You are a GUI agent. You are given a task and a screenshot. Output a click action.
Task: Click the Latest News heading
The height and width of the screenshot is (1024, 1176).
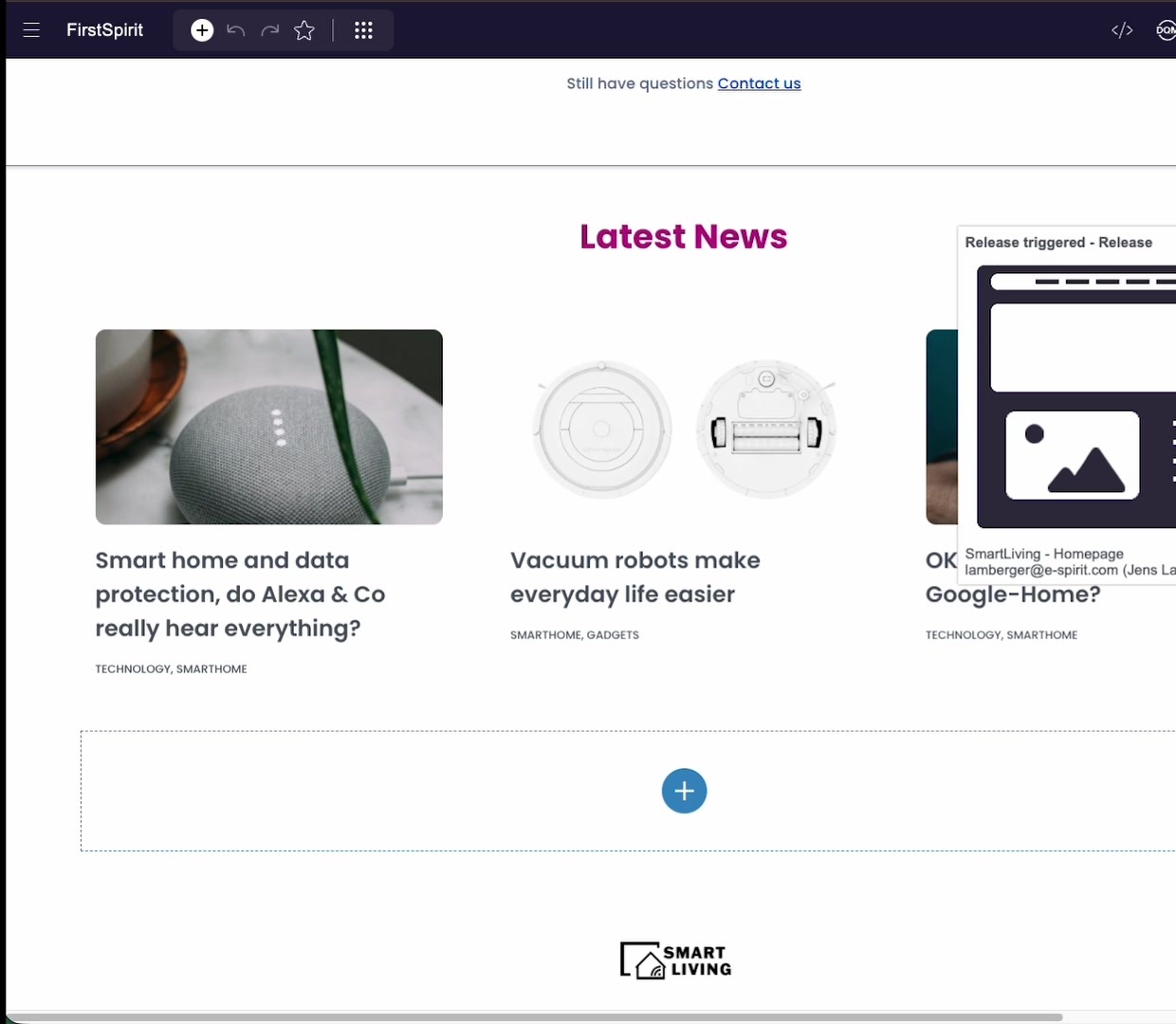[x=684, y=237]
